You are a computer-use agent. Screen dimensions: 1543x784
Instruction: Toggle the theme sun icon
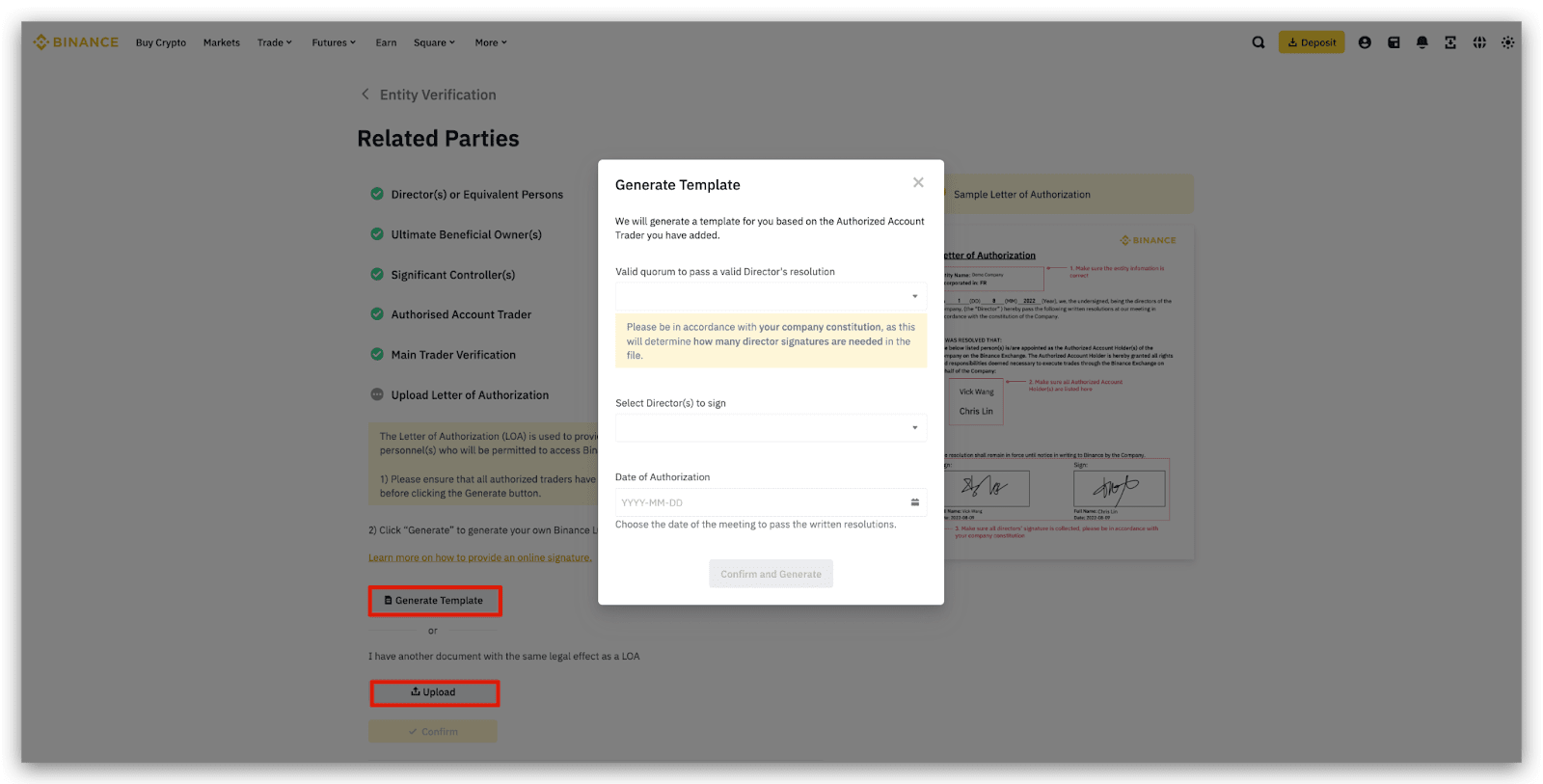click(1507, 42)
